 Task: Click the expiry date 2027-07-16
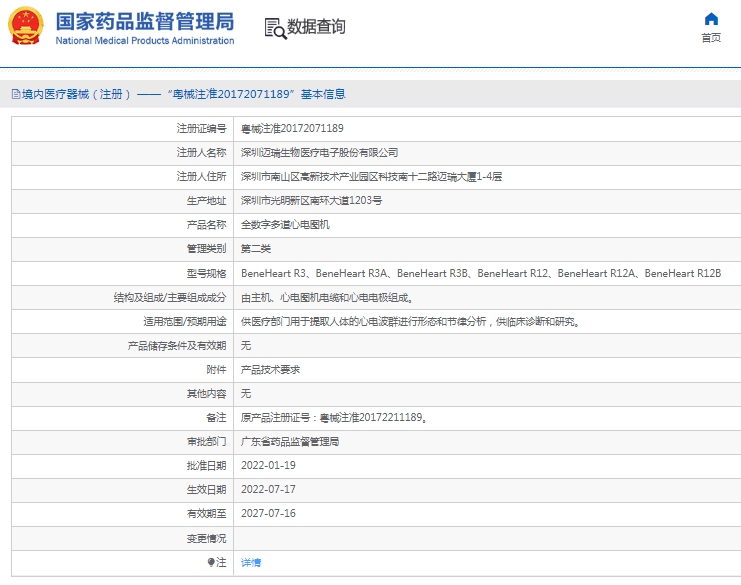pos(268,513)
